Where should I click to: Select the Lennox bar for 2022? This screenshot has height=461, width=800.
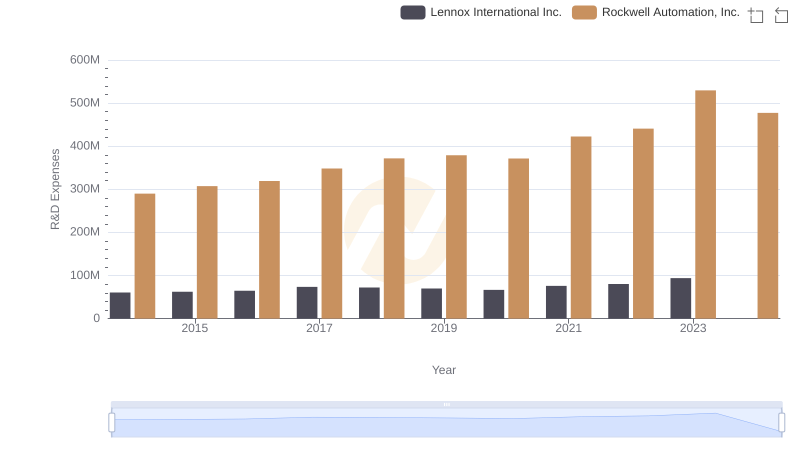tap(618, 301)
